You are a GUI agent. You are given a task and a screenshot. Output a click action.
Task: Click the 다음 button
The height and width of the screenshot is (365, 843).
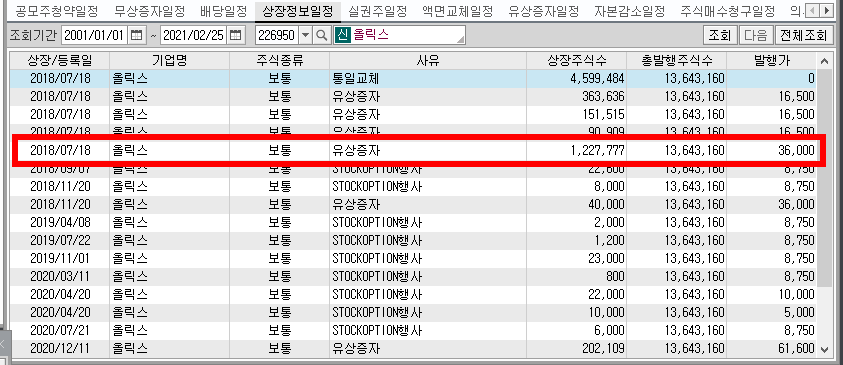(756, 36)
